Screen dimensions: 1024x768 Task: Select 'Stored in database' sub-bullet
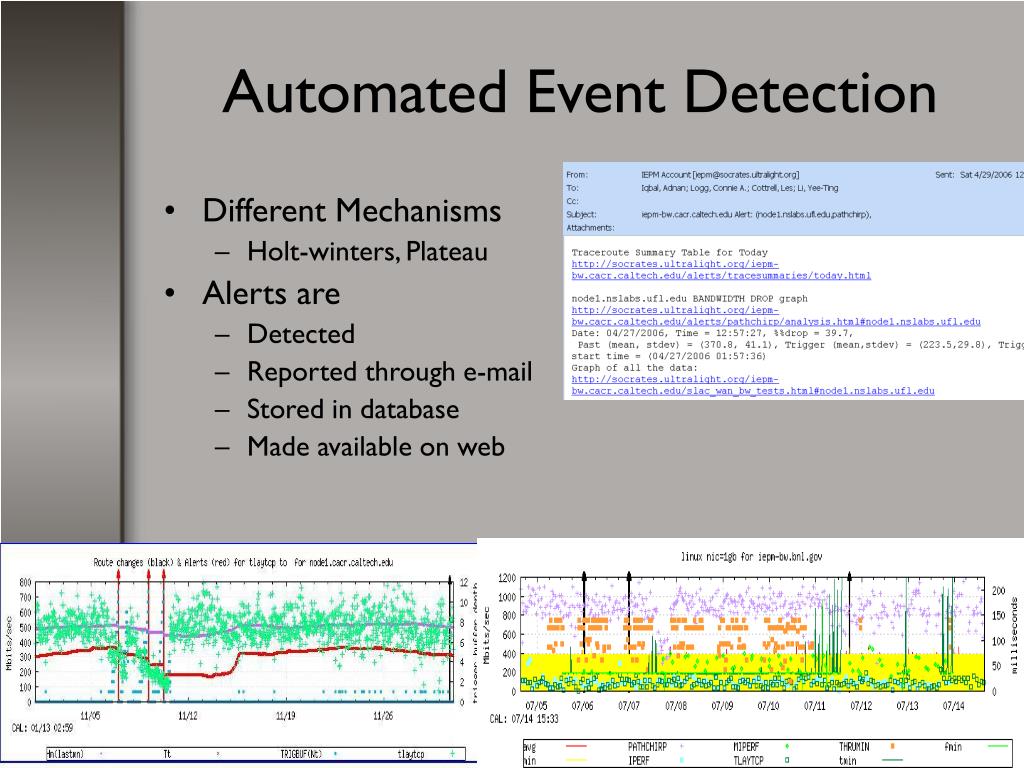(353, 409)
